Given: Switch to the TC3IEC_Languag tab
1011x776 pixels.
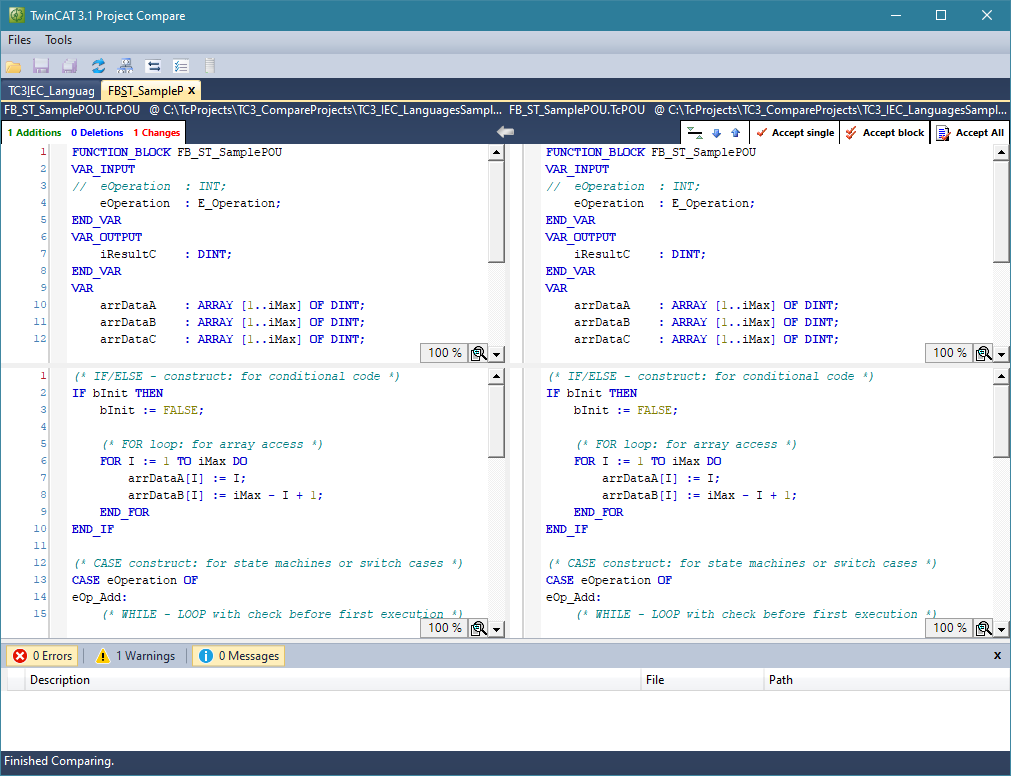Looking at the screenshot, I should point(51,91).
